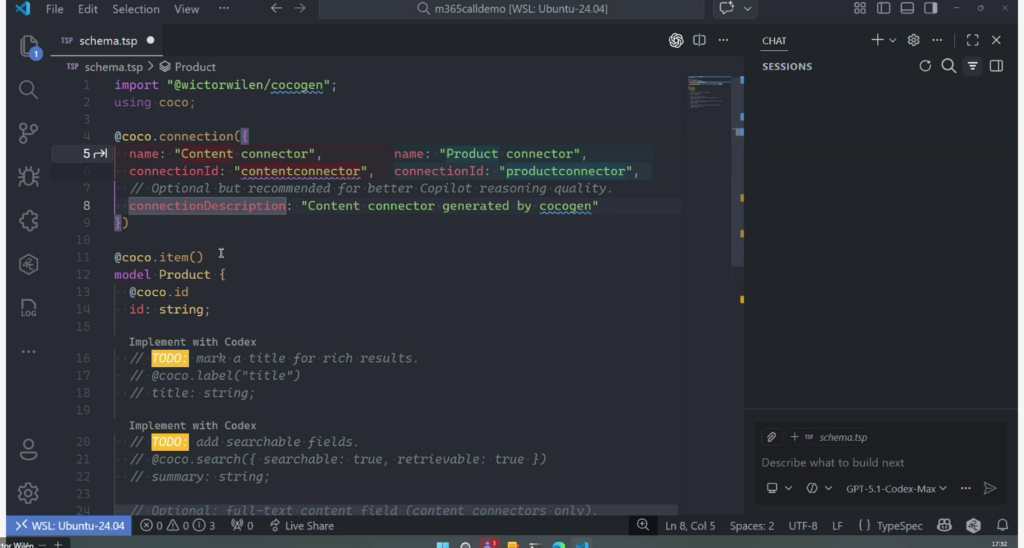The image size is (1024, 548).
Task: Toggle the secondary side bar layout button
Action: [x=931, y=9]
